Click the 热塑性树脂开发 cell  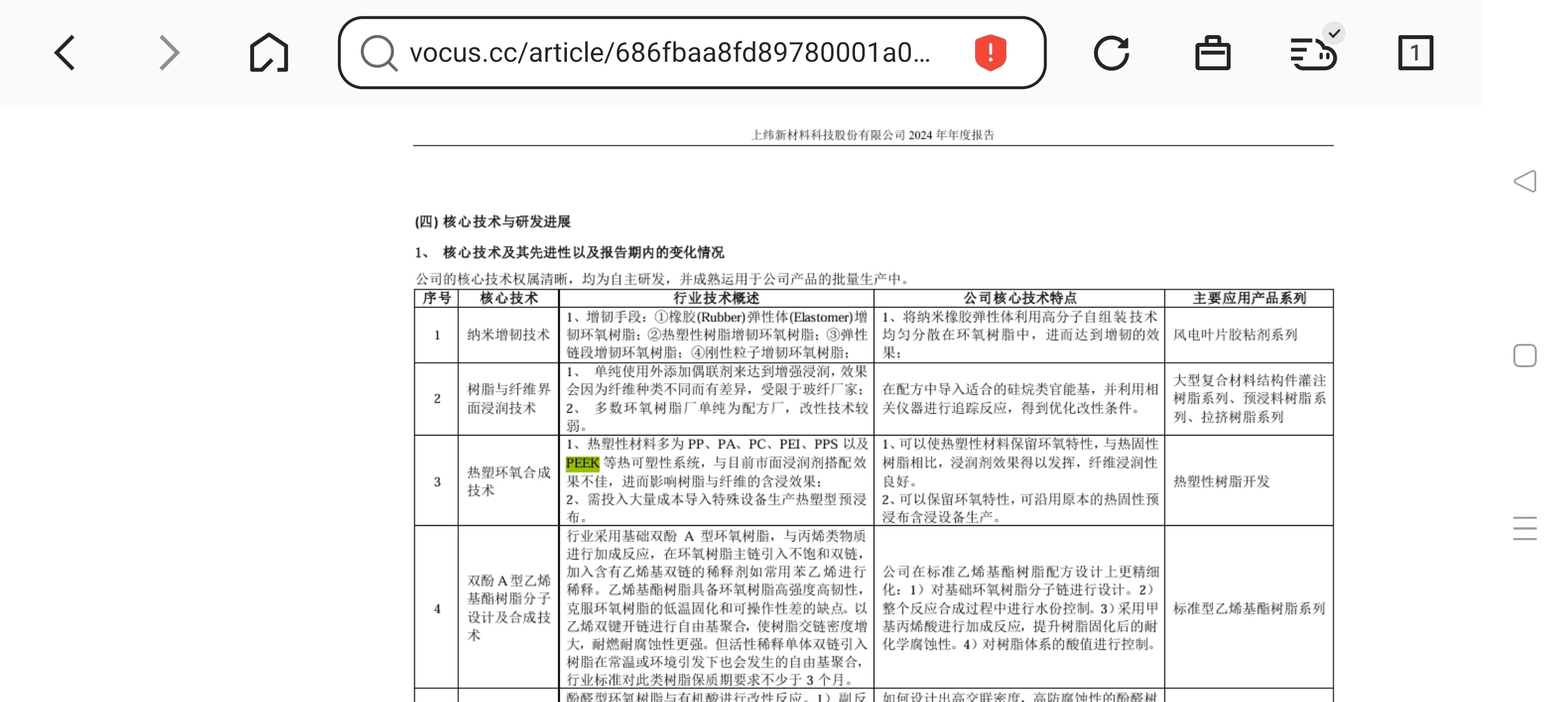coord(1221,481)
